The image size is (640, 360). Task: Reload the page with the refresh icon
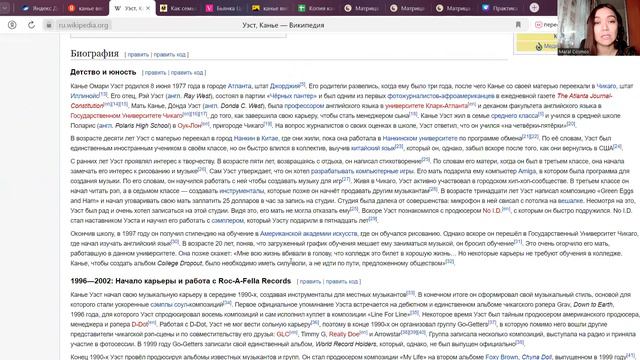pyautogui.click(x=31, y=25)
